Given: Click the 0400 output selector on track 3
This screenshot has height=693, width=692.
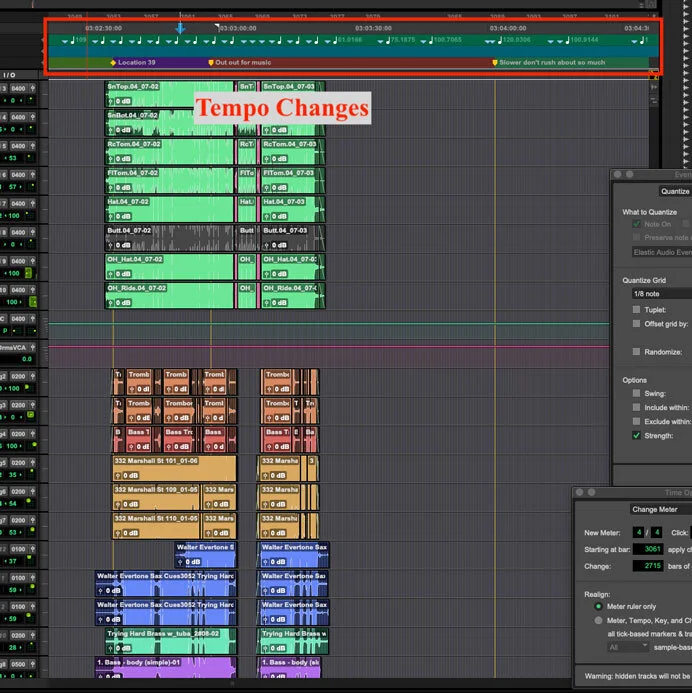Looking at the screenshot, I should (18, 88).
